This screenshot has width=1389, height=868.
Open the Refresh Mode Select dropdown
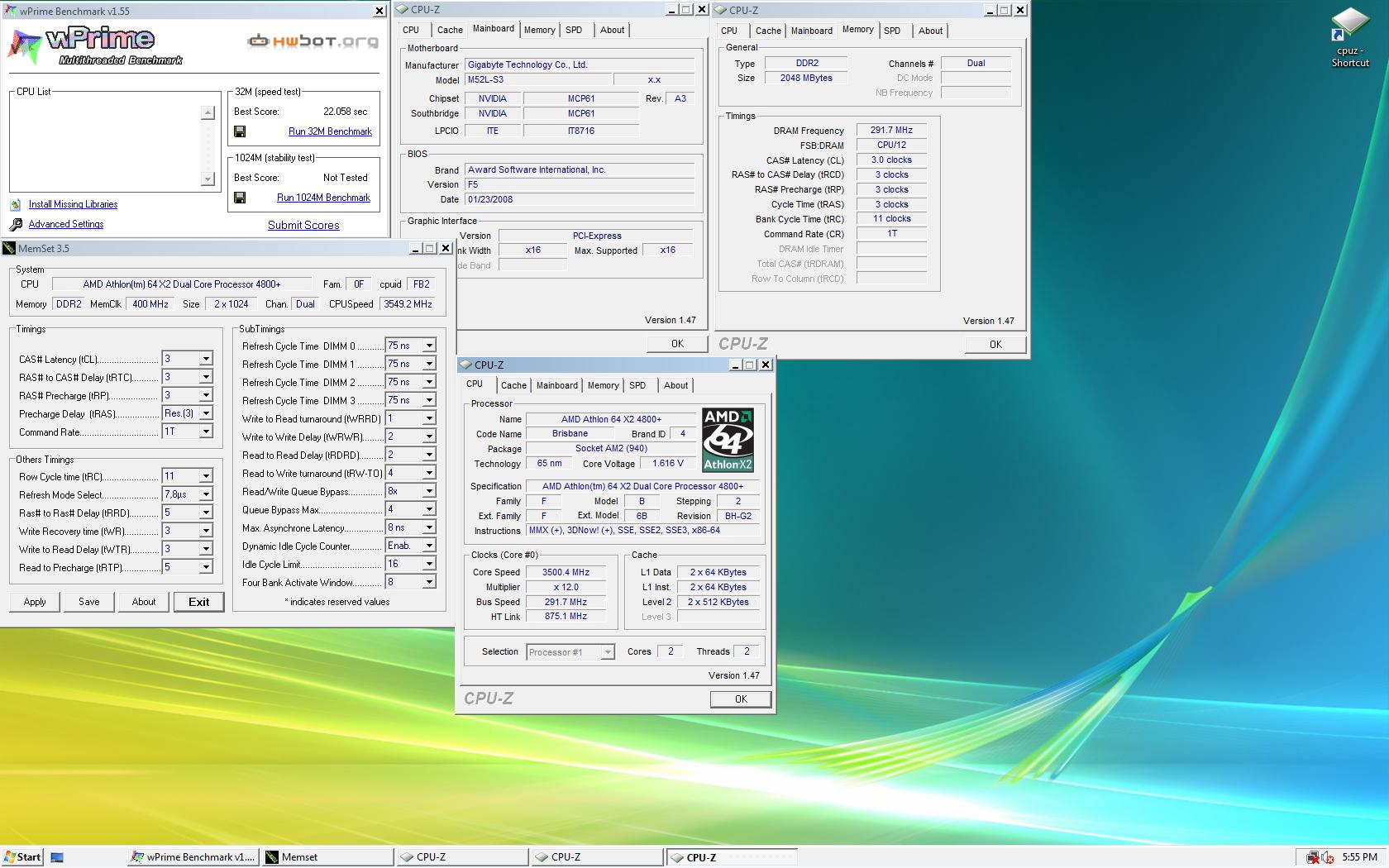[x=206, y=494]
